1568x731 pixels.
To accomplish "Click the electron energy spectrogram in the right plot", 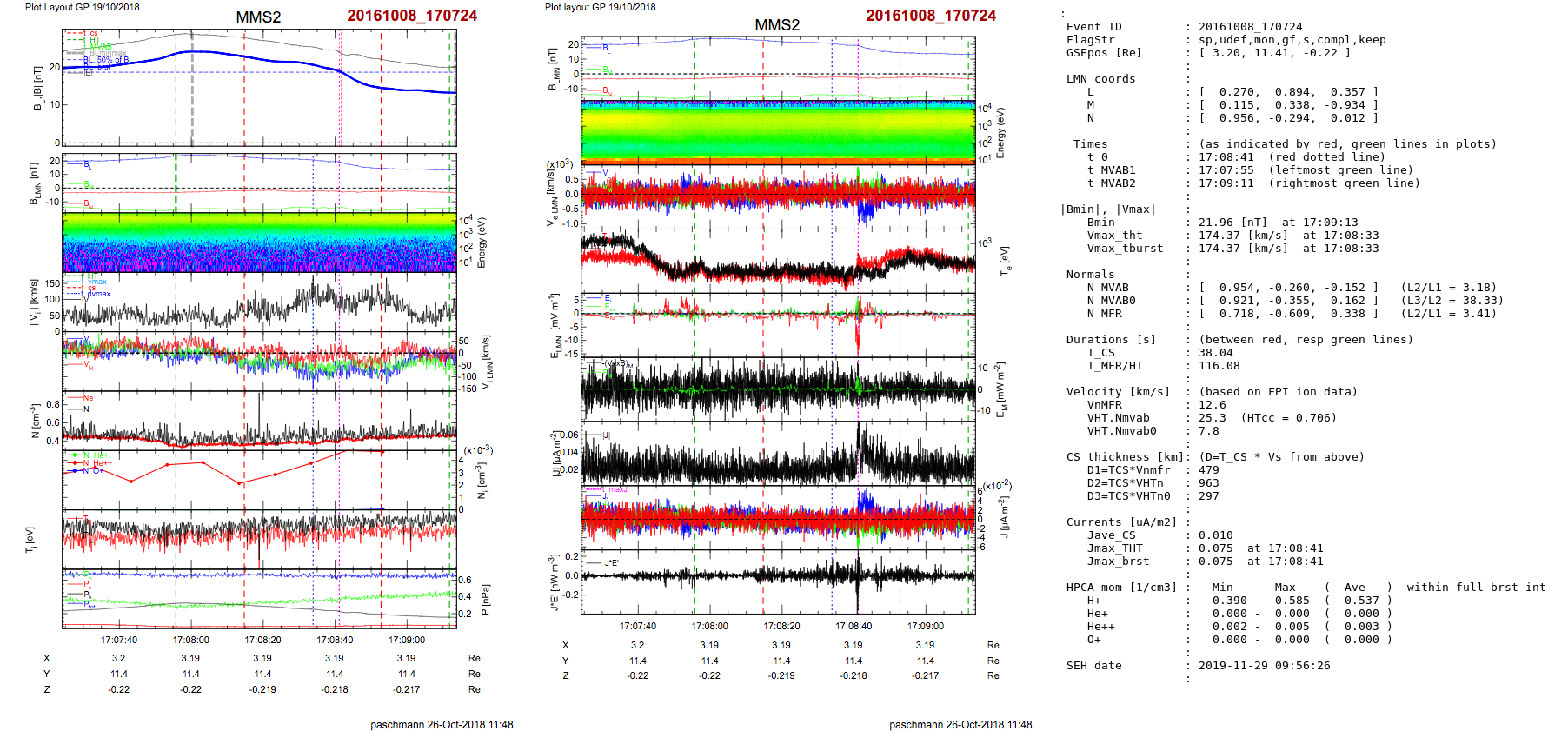I will (x=778, y=132).
